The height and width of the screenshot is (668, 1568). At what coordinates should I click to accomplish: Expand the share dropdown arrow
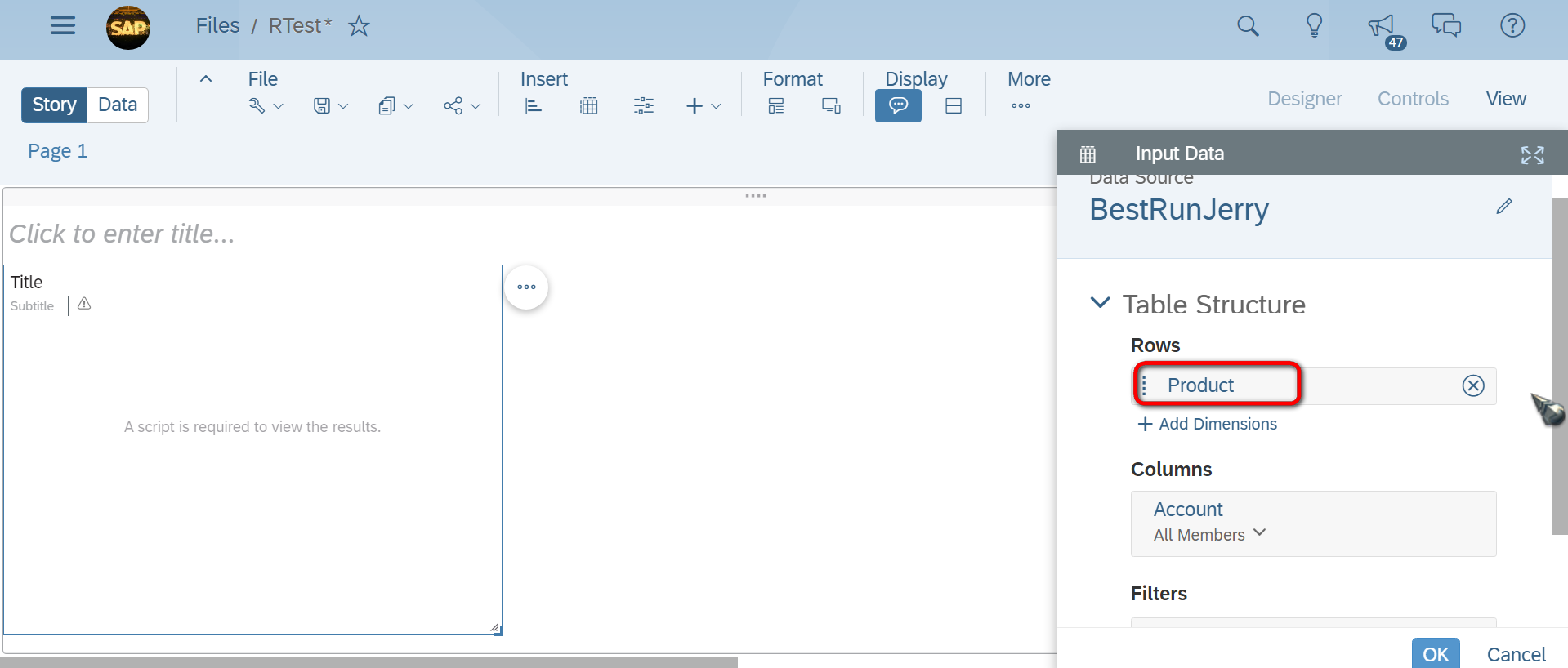(476, 106)
